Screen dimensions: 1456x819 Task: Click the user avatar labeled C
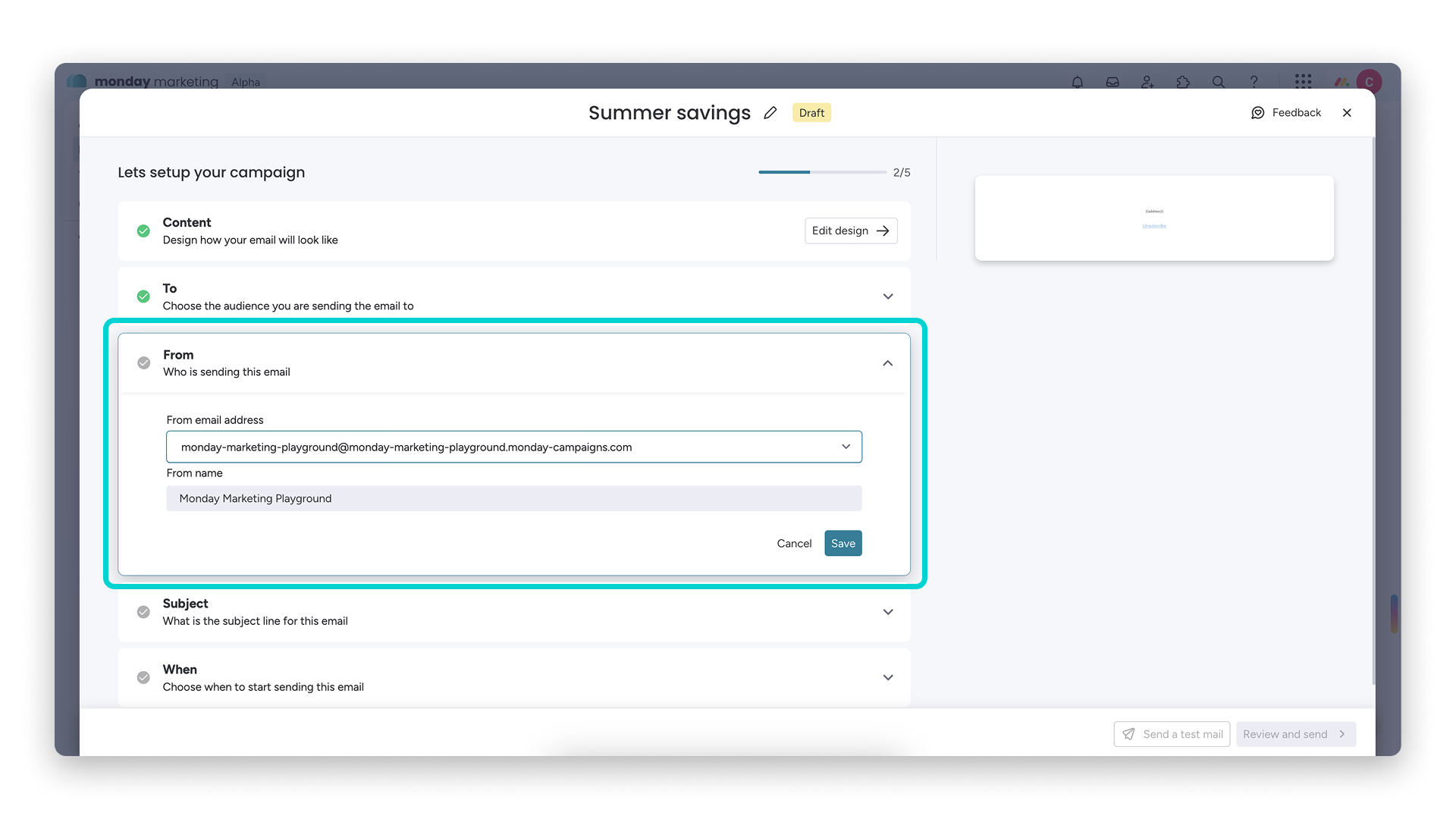point(1370,82)
